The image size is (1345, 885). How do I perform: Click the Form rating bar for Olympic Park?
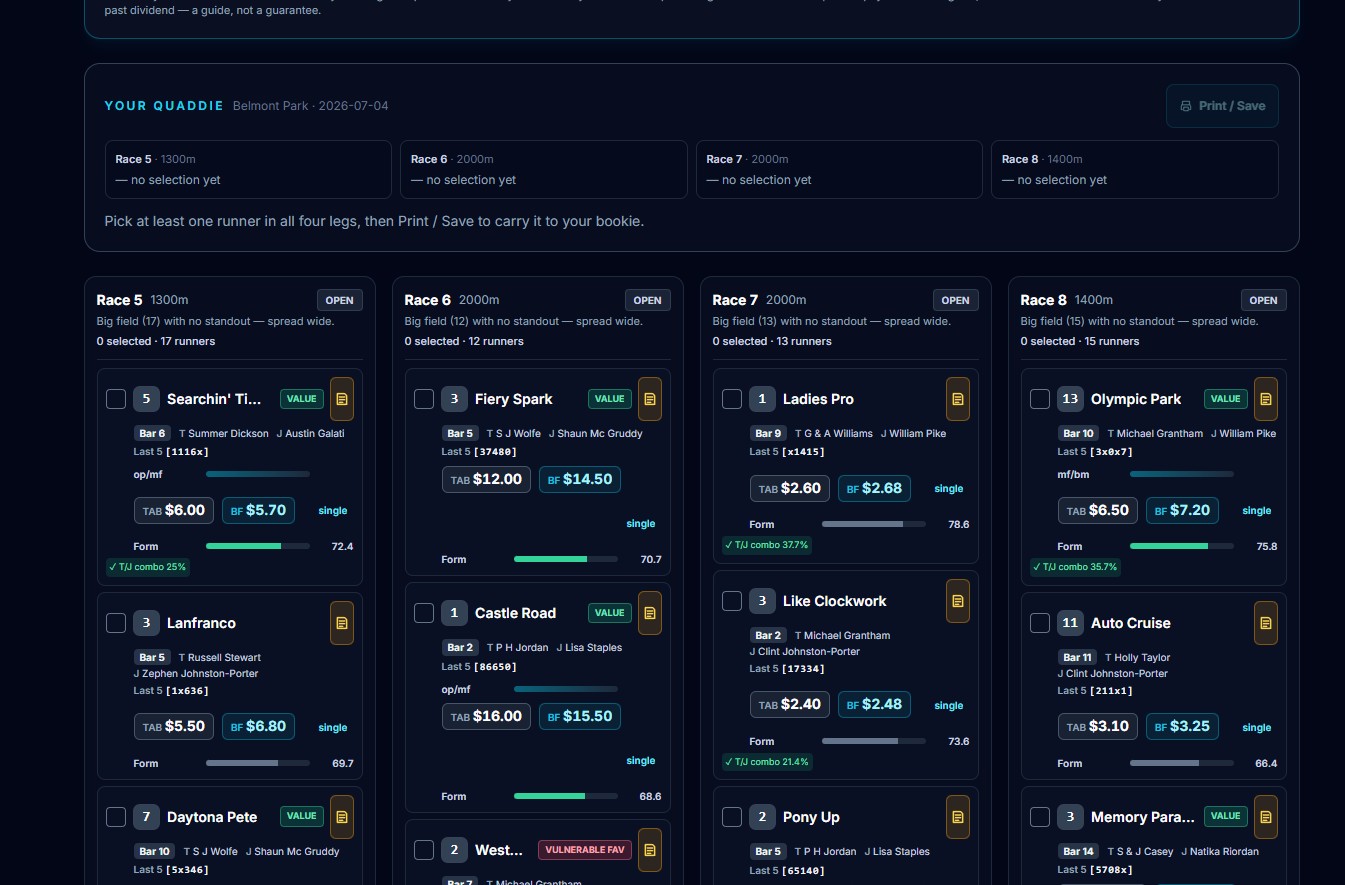point(1181,546)
